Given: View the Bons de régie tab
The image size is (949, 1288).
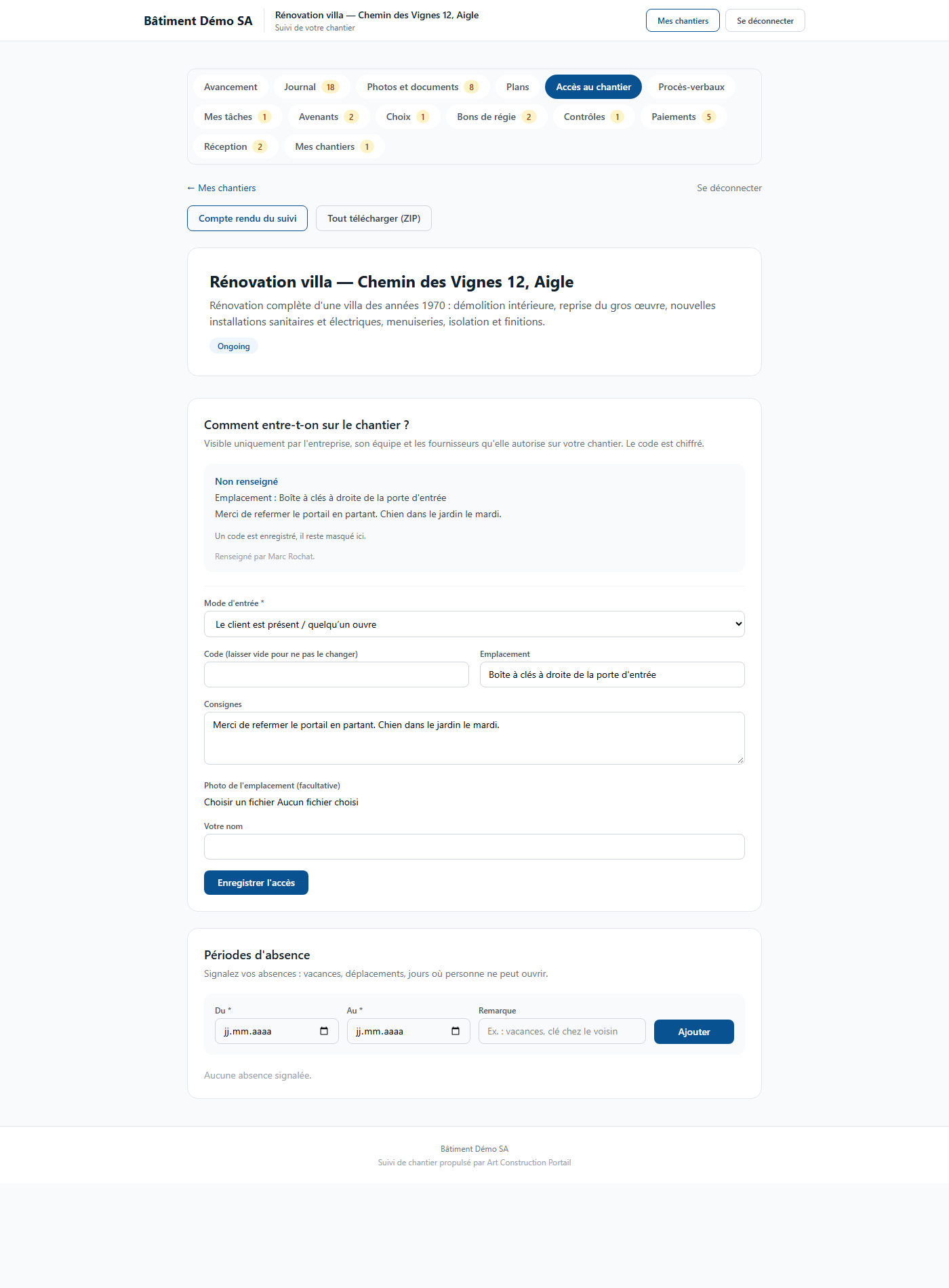Looking at the screenshot, I should (497, 117).
